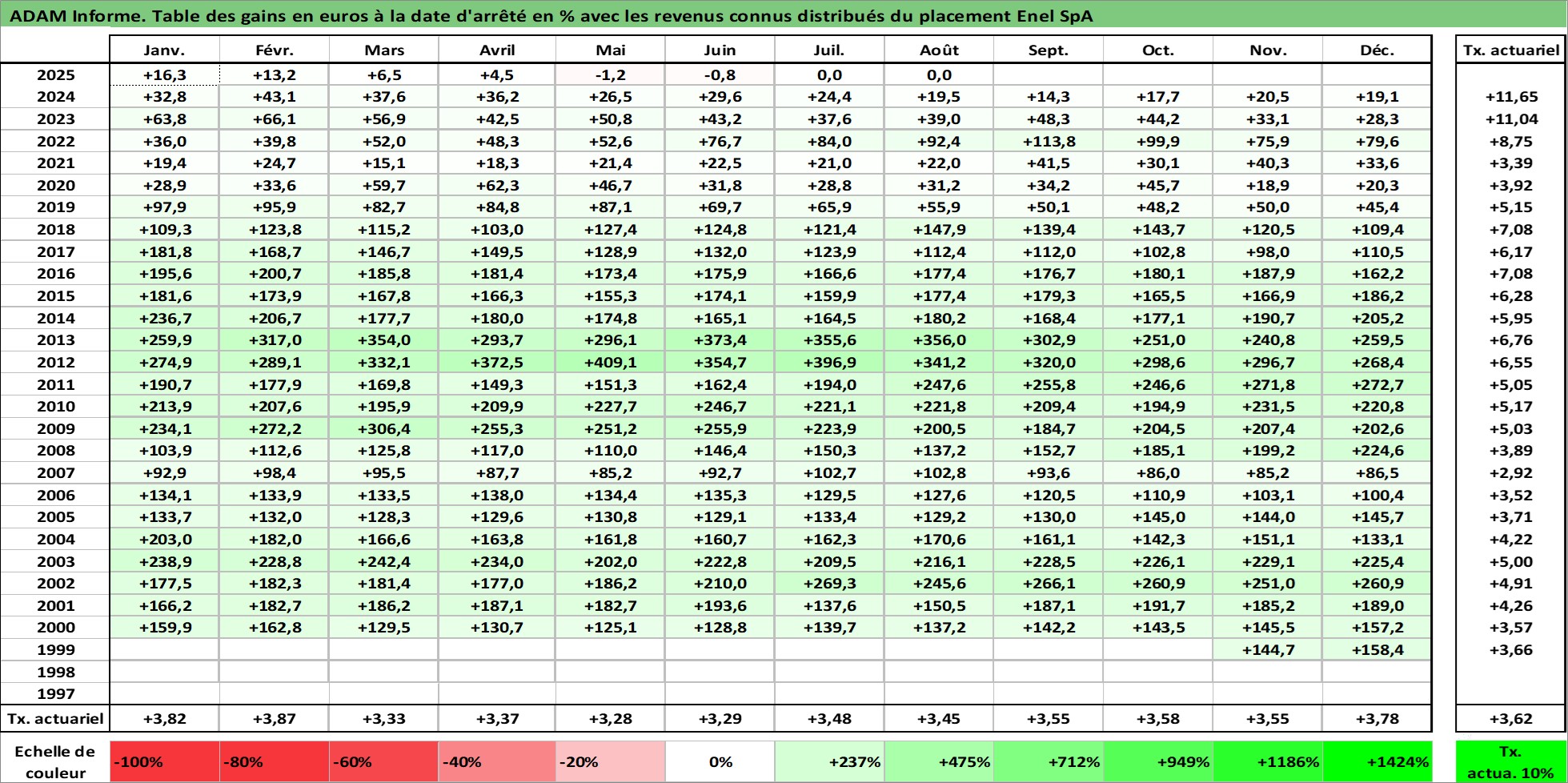Image resolution: width=1568 pixels, height=783 pixels.
Task: Click the Oct. column header
Action: [1157, 50]
